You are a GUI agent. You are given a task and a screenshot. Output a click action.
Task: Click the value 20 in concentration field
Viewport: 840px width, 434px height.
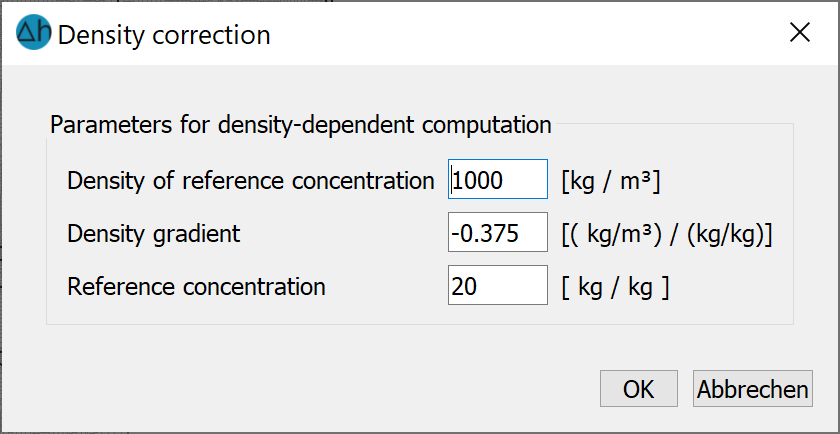click(464, 287)
